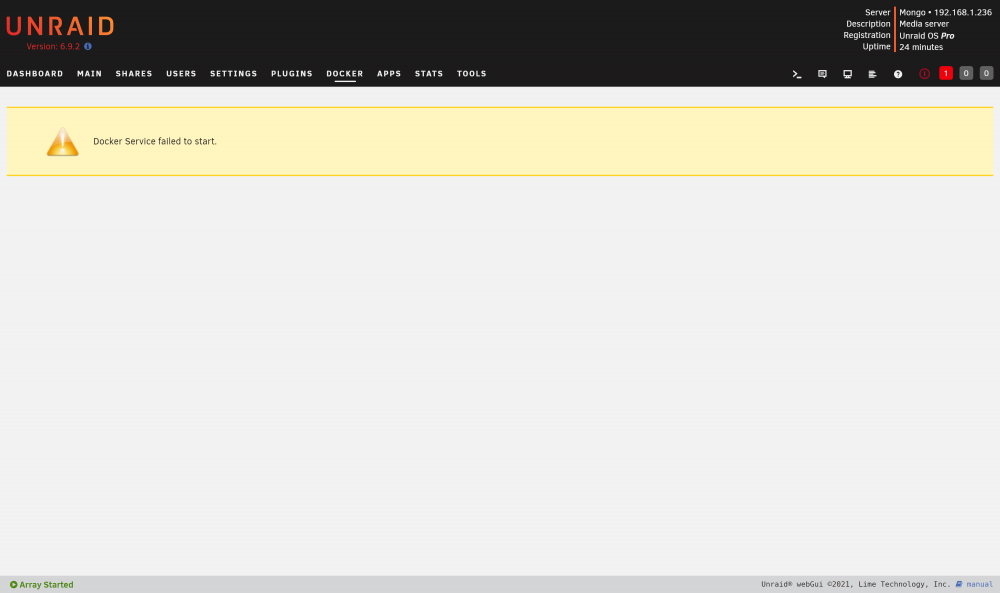Screen dimensions: 1000x593
Task: Select the Docker tab
Action: (x=345, y=74)
